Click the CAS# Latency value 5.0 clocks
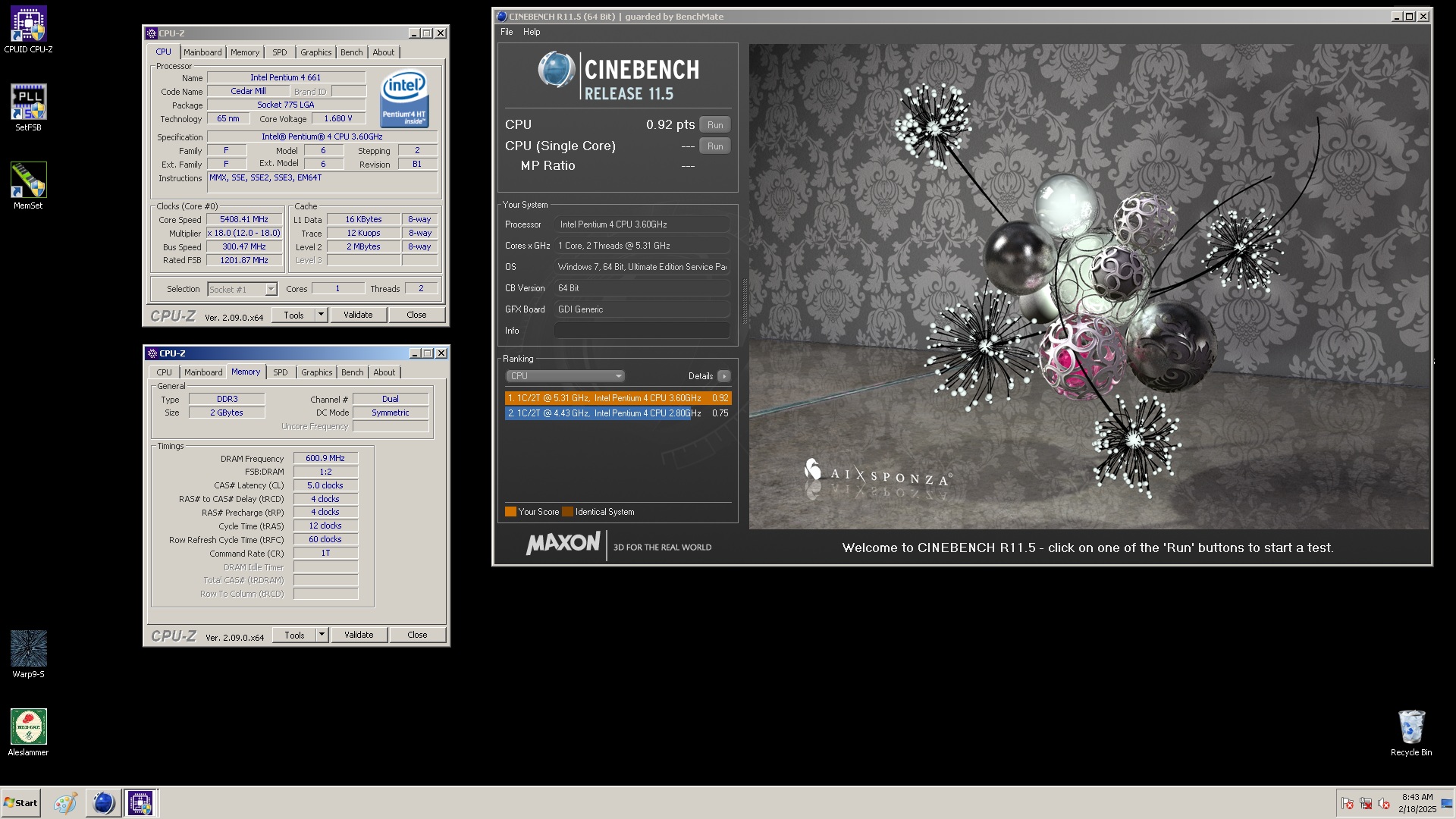This screenshot has width=1456, height=819. [325, 485]
